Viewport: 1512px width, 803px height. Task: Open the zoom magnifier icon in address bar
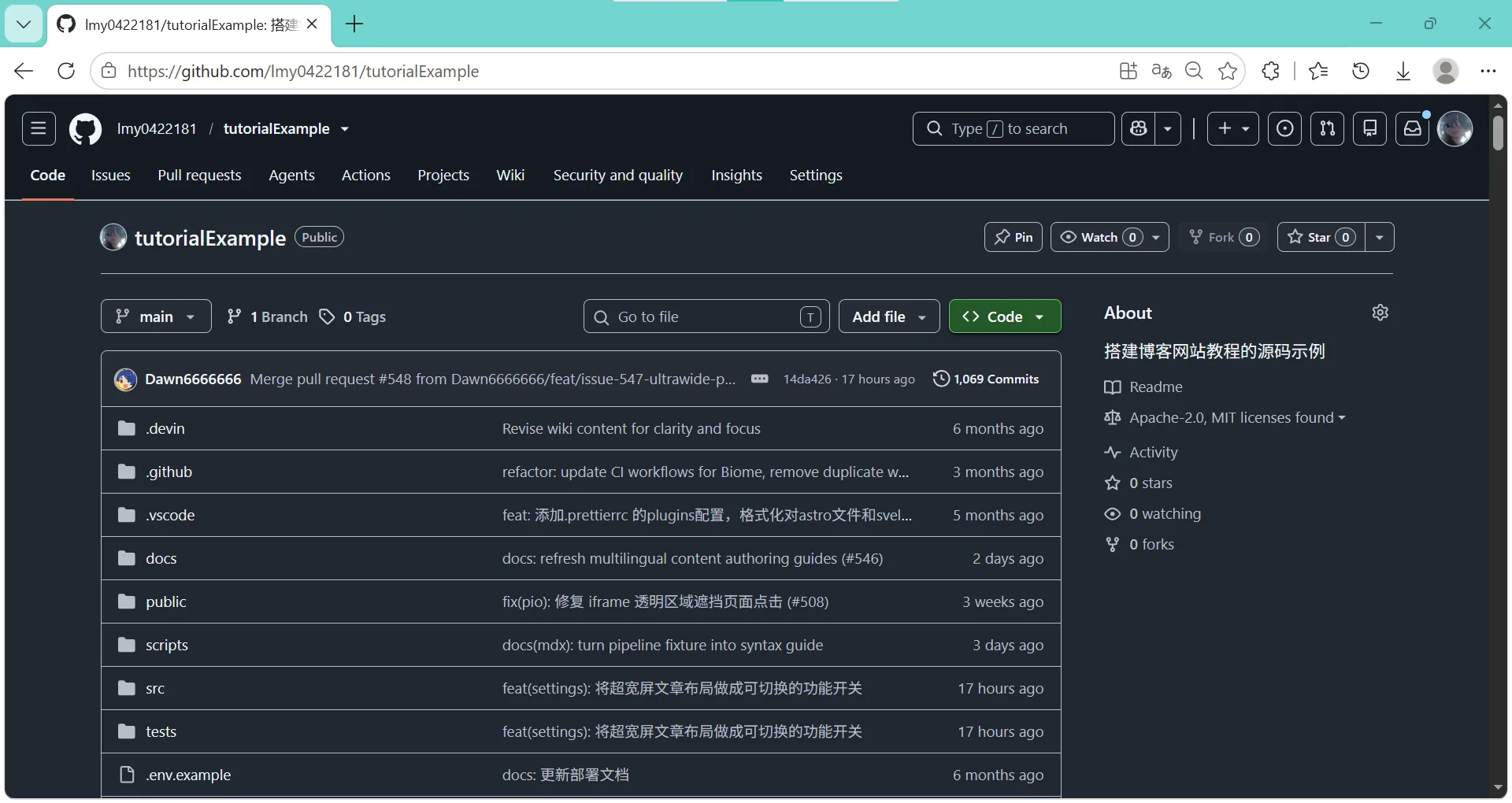tap(1194, 71)
